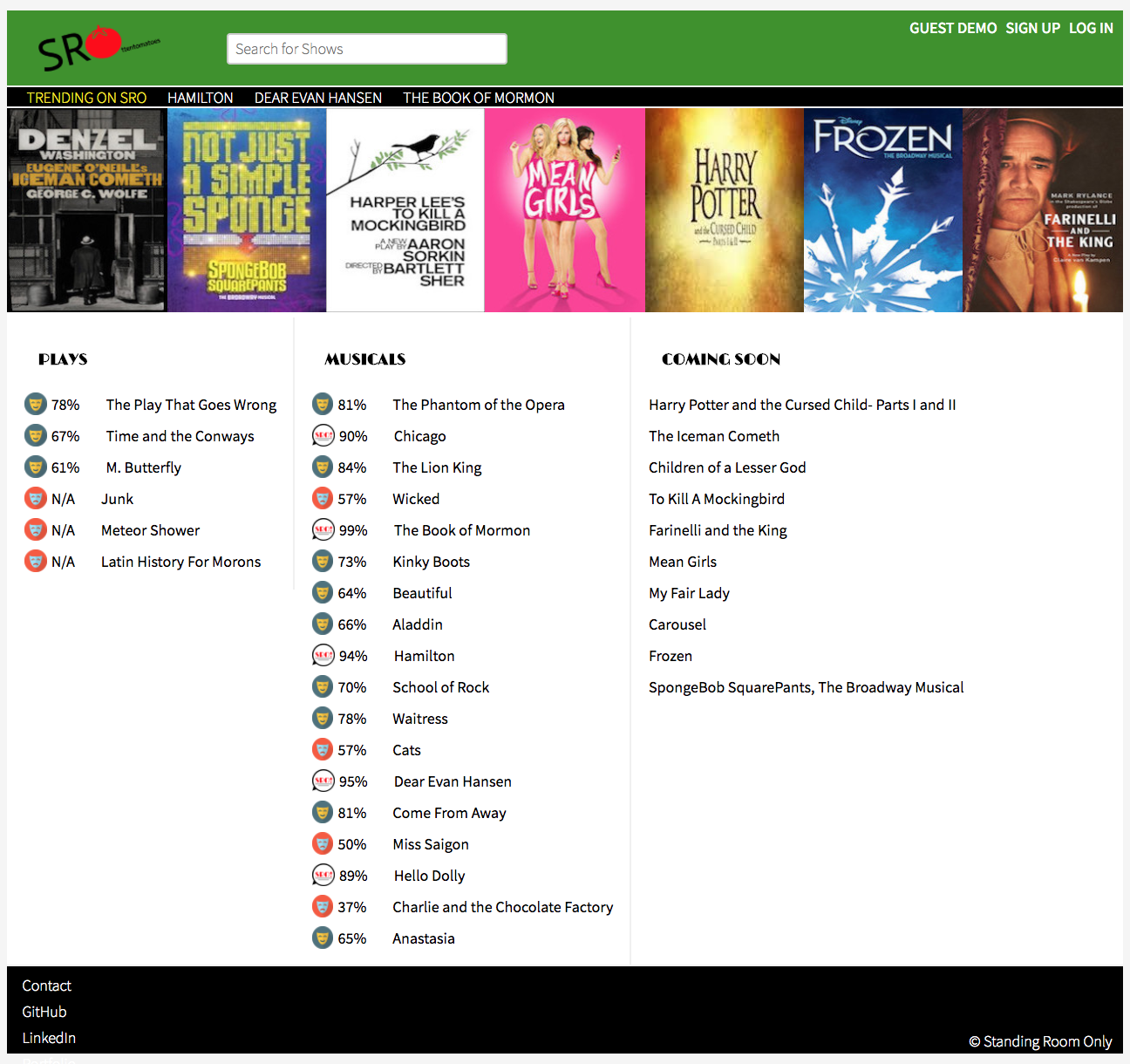Open To Kill A Mockingbird coming soon link
The width and height of the screenshot is (1130, 1064).
click(717, 499)
